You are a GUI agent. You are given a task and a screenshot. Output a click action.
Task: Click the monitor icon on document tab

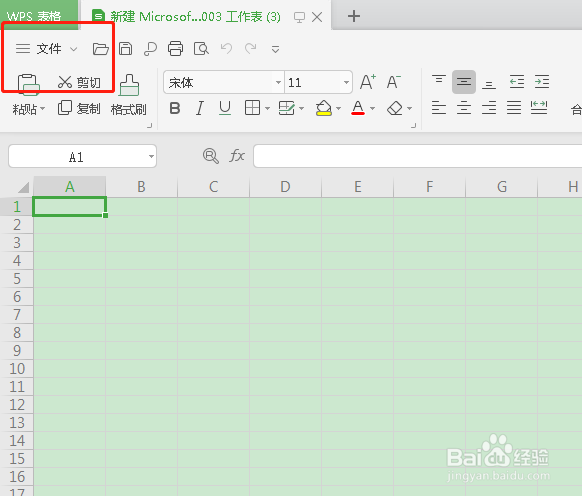pyautogui.click(x=299, y=17)
